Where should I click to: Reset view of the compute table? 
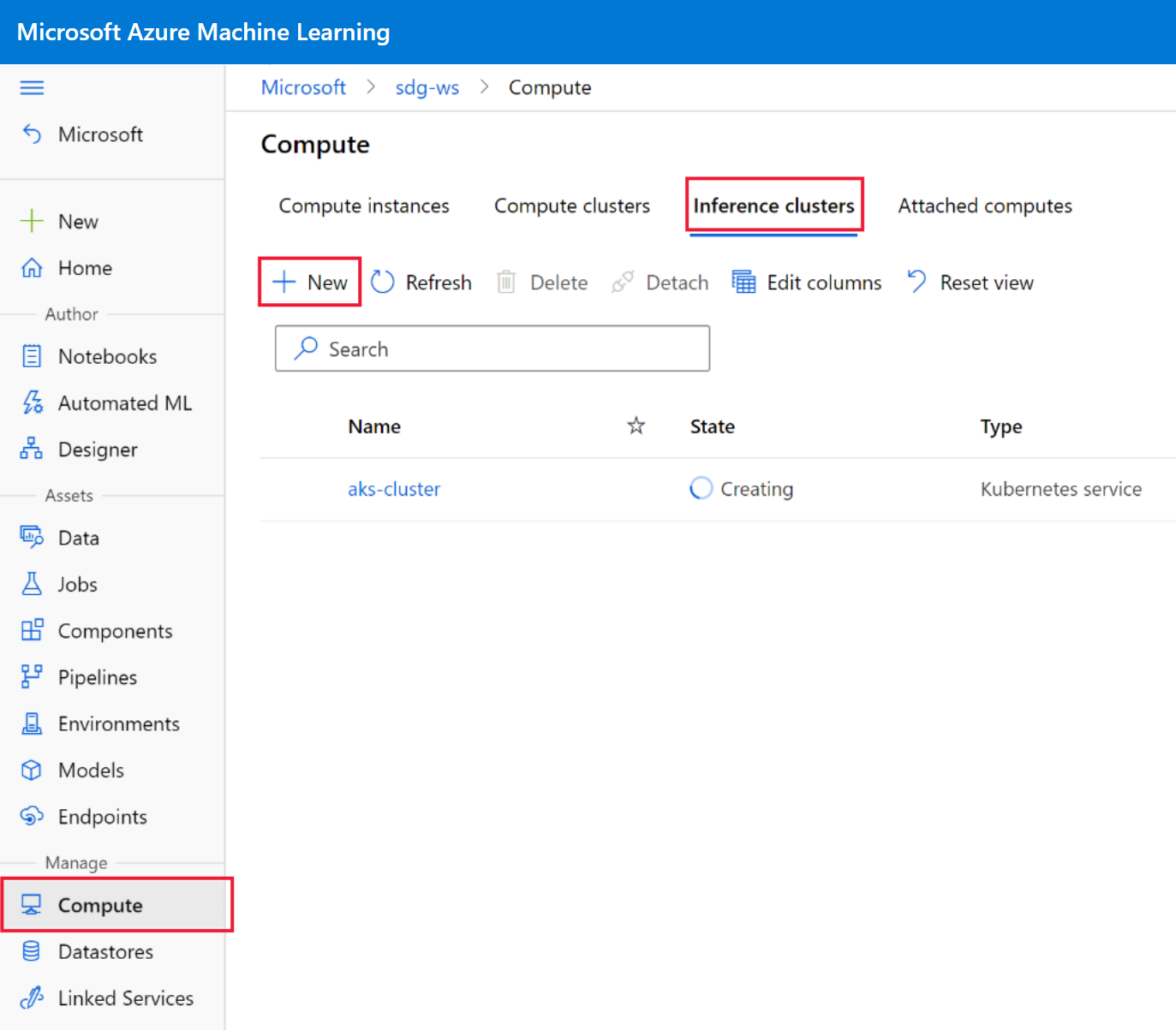click(x=970, y=283)
